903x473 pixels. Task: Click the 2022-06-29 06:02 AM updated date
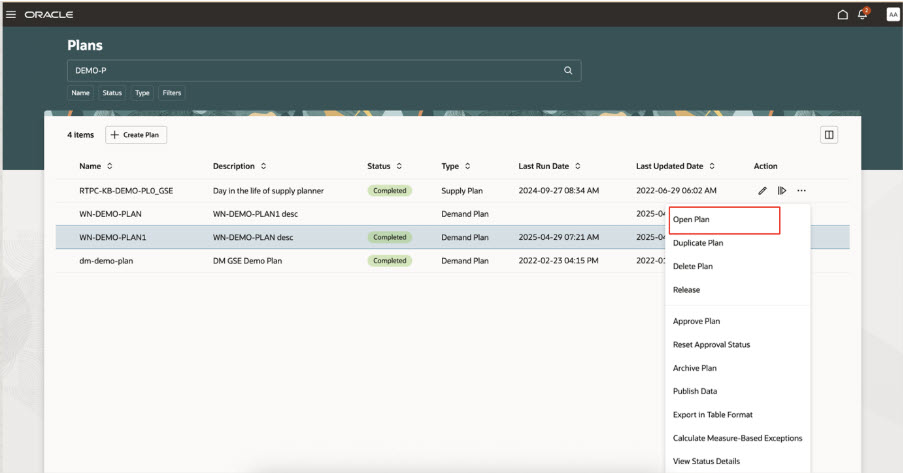coord(676,191)
